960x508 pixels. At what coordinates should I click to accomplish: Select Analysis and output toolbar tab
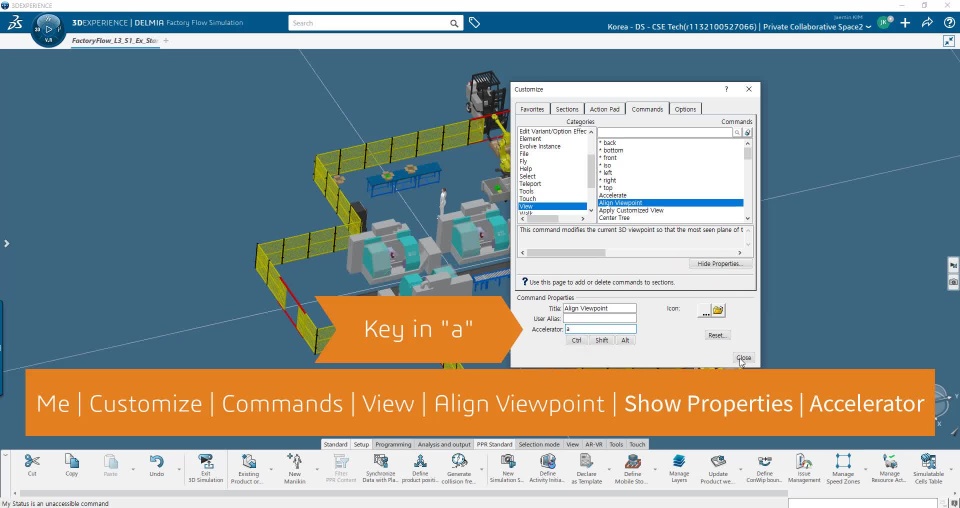coord(444,444)
